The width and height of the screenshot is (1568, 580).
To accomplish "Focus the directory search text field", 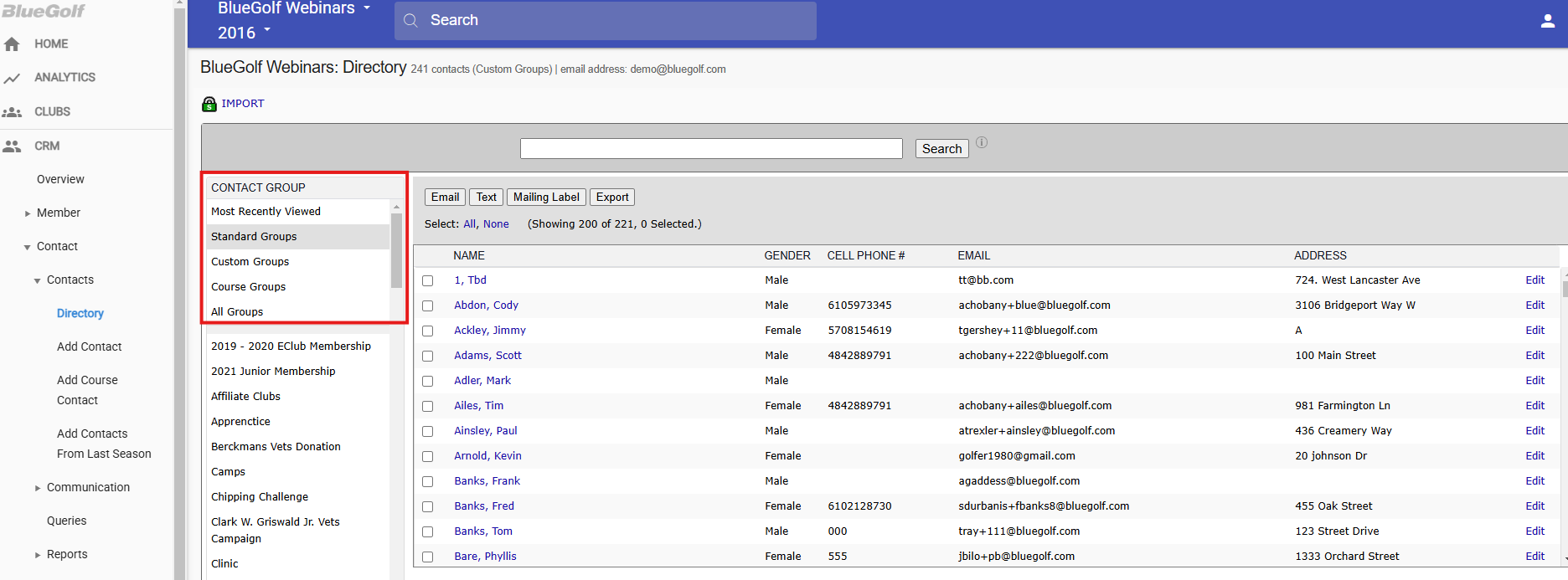I will point(711,149).
